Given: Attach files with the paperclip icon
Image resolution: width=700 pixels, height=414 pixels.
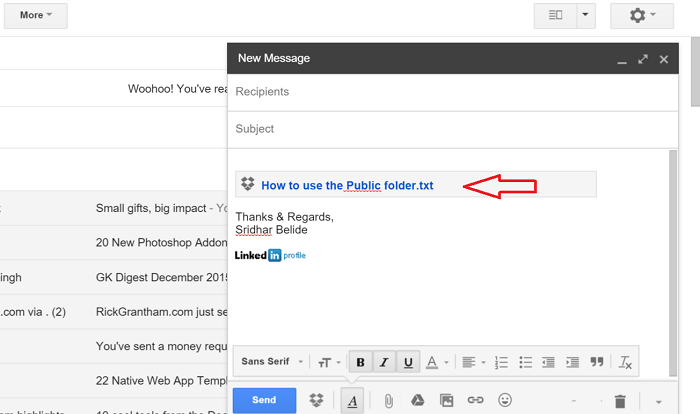Looking at the screenshot, I should pos(388,401).
